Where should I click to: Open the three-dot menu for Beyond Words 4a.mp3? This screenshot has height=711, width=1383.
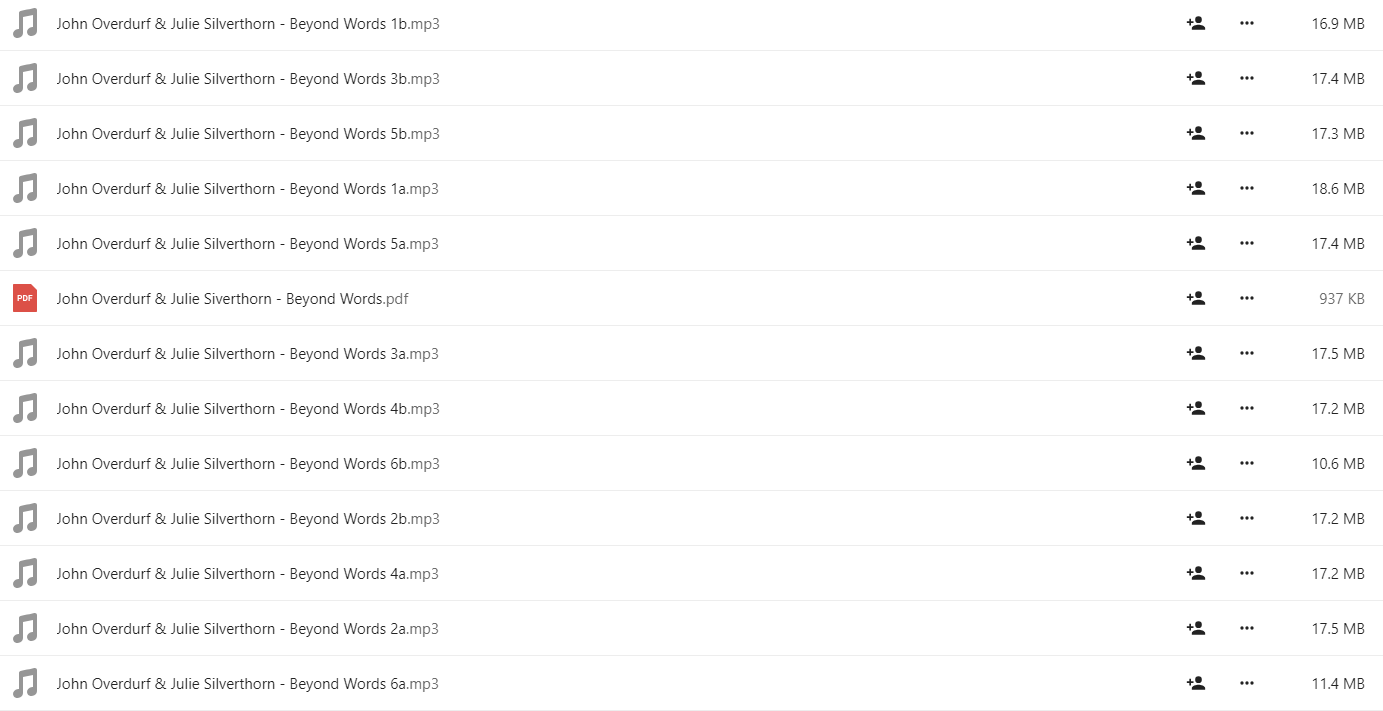coord(1246,573)
